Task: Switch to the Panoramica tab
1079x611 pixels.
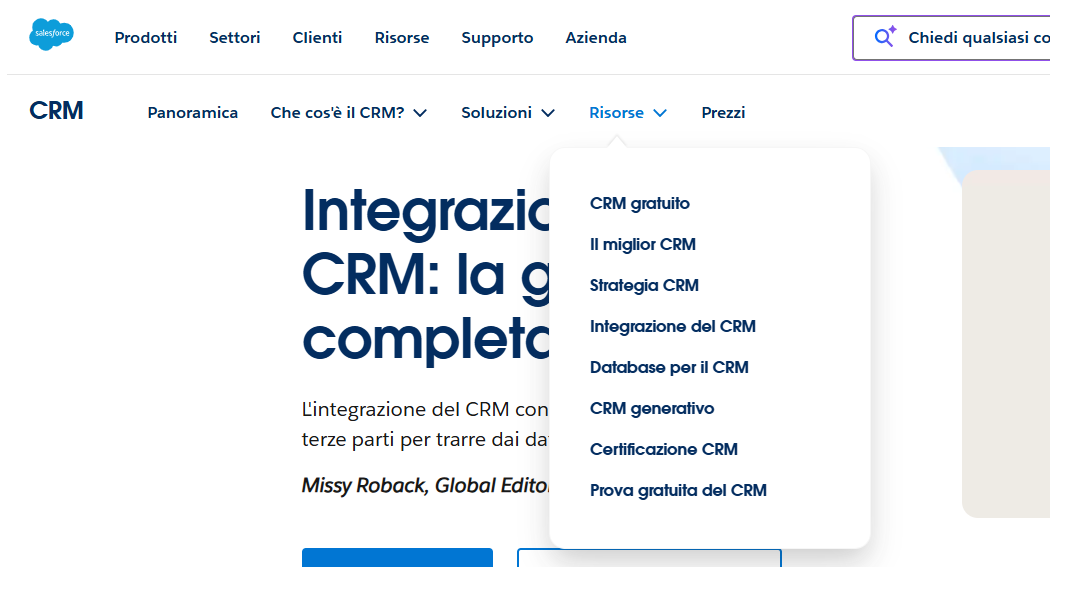Action: tap(193, 113)
